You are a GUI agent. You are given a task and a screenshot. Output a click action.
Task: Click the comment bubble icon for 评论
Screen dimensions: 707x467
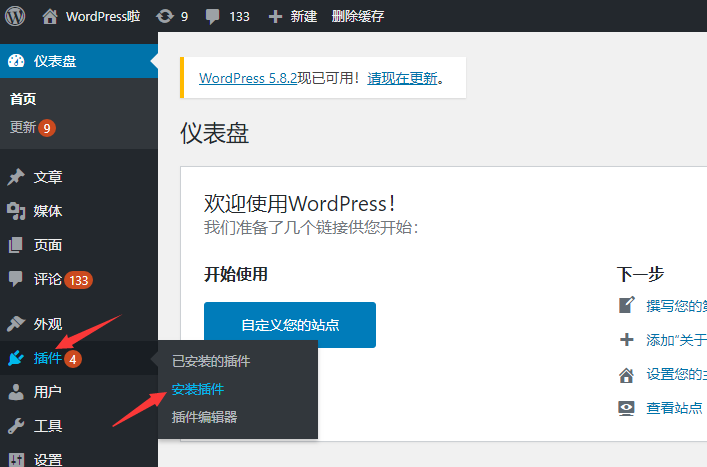point(15,279)
